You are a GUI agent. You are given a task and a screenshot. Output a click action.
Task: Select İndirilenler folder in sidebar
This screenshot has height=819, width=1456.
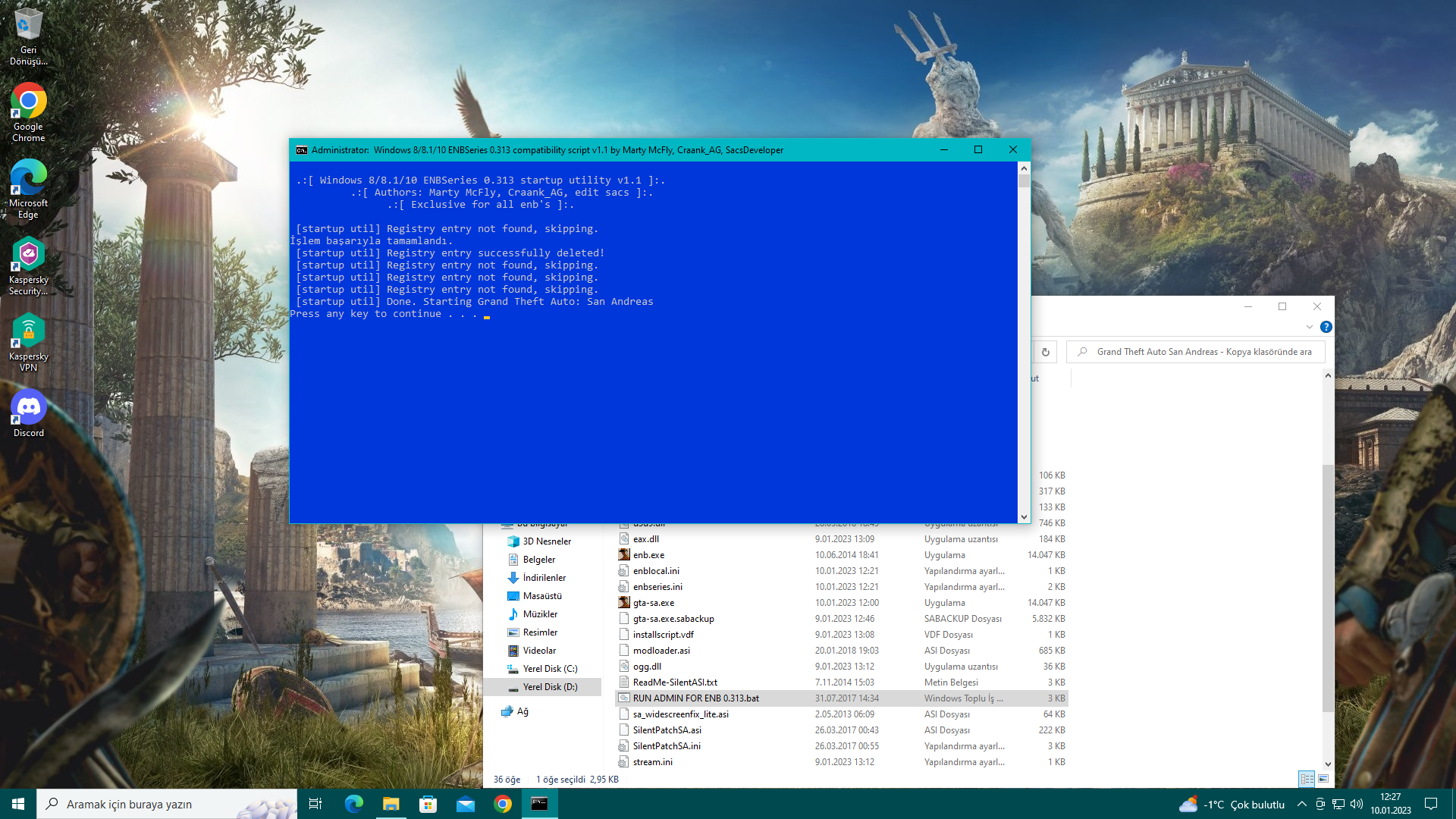tap(544, 578)
